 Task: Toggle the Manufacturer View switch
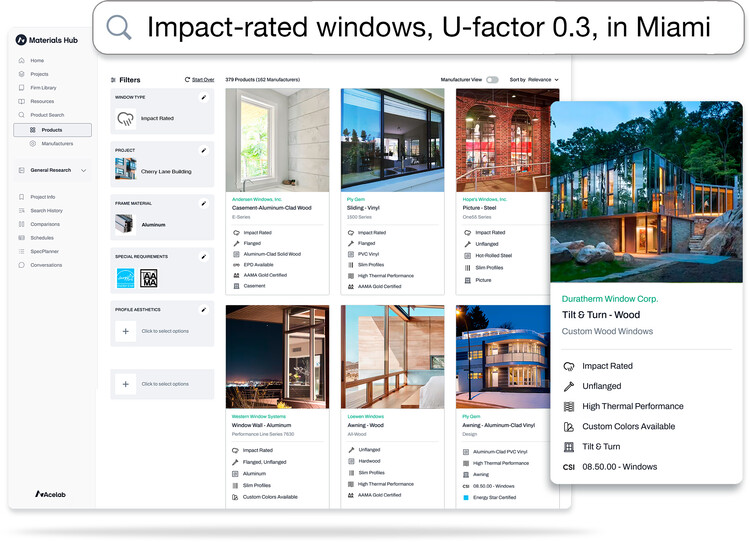pos(492,80)
